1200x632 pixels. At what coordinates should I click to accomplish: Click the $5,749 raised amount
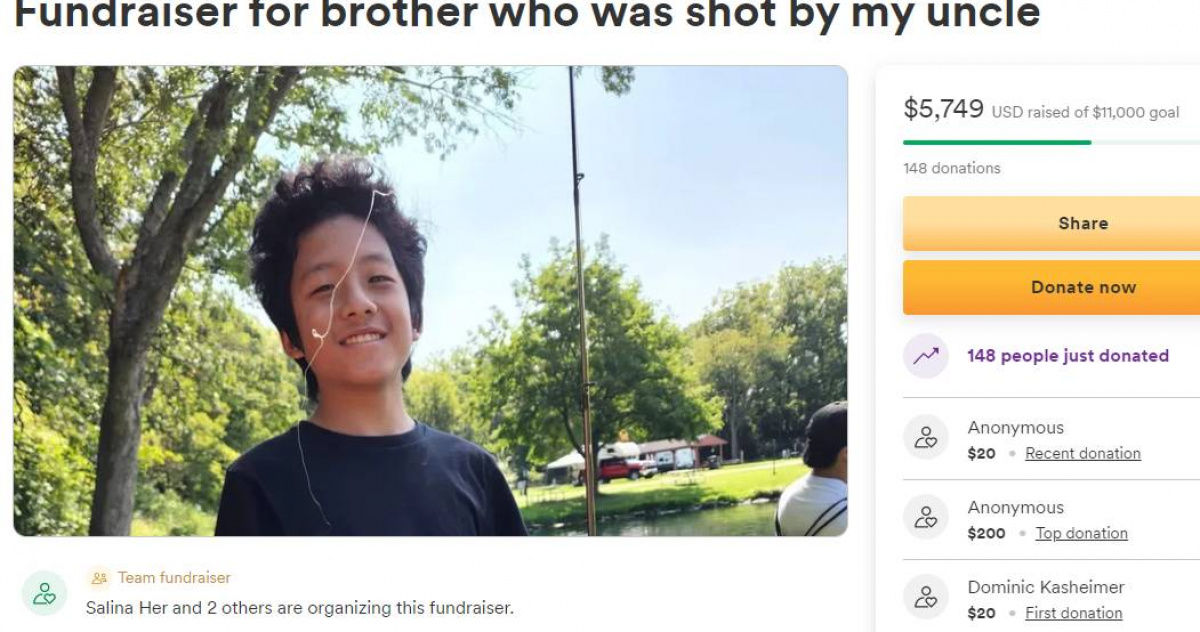[943, 109]
